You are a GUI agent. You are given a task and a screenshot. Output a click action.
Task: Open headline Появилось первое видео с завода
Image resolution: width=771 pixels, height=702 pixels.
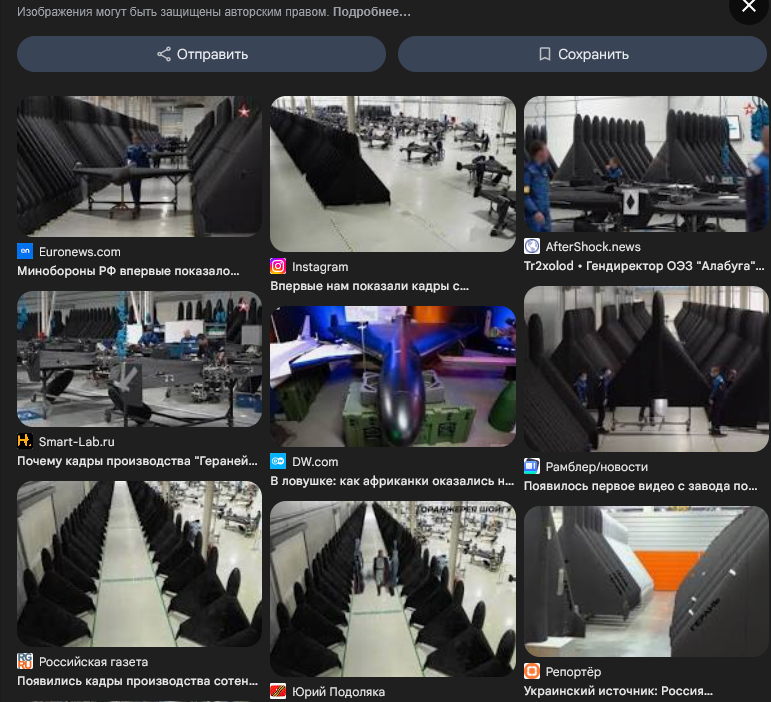[x=640, y=486]
